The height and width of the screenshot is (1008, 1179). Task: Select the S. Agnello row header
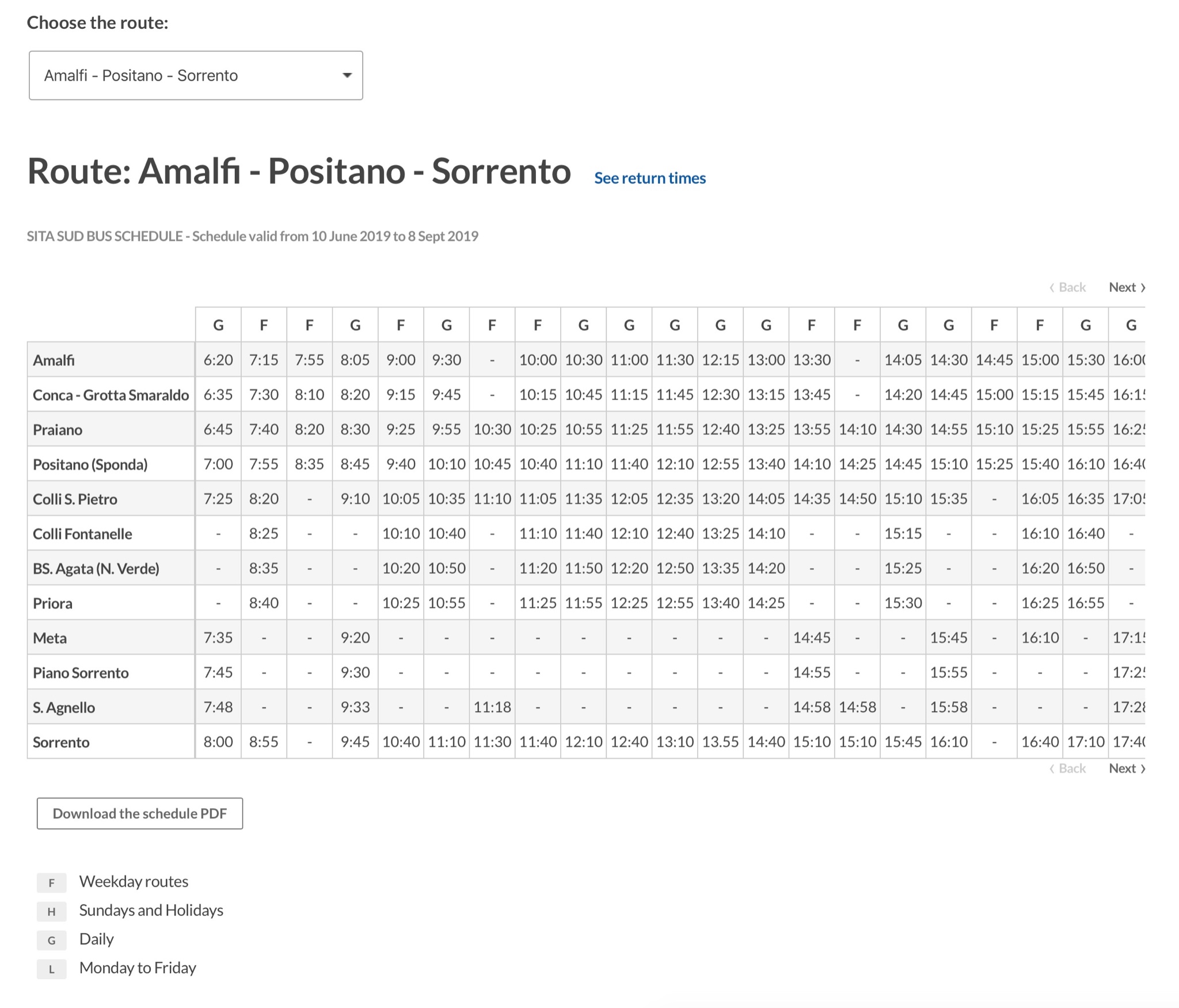pyautogui.click(x=111, y=707)
